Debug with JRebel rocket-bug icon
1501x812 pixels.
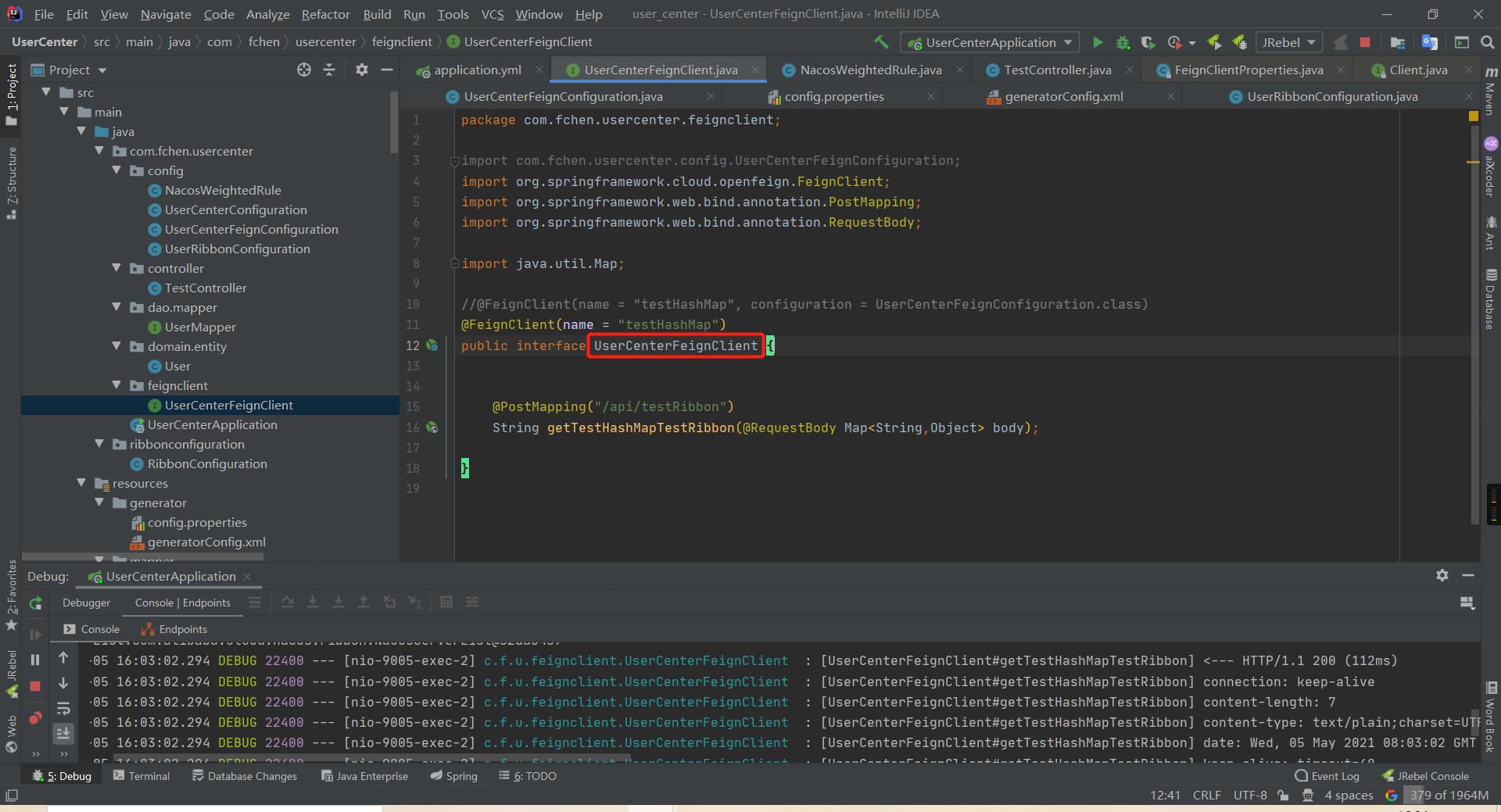pos(1239,42)
